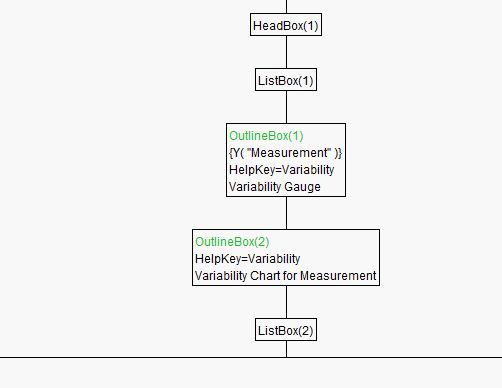
Task: Click connector between OutlineBox(1) and OutlineBox(2)
Action: [x=286, y=213]
